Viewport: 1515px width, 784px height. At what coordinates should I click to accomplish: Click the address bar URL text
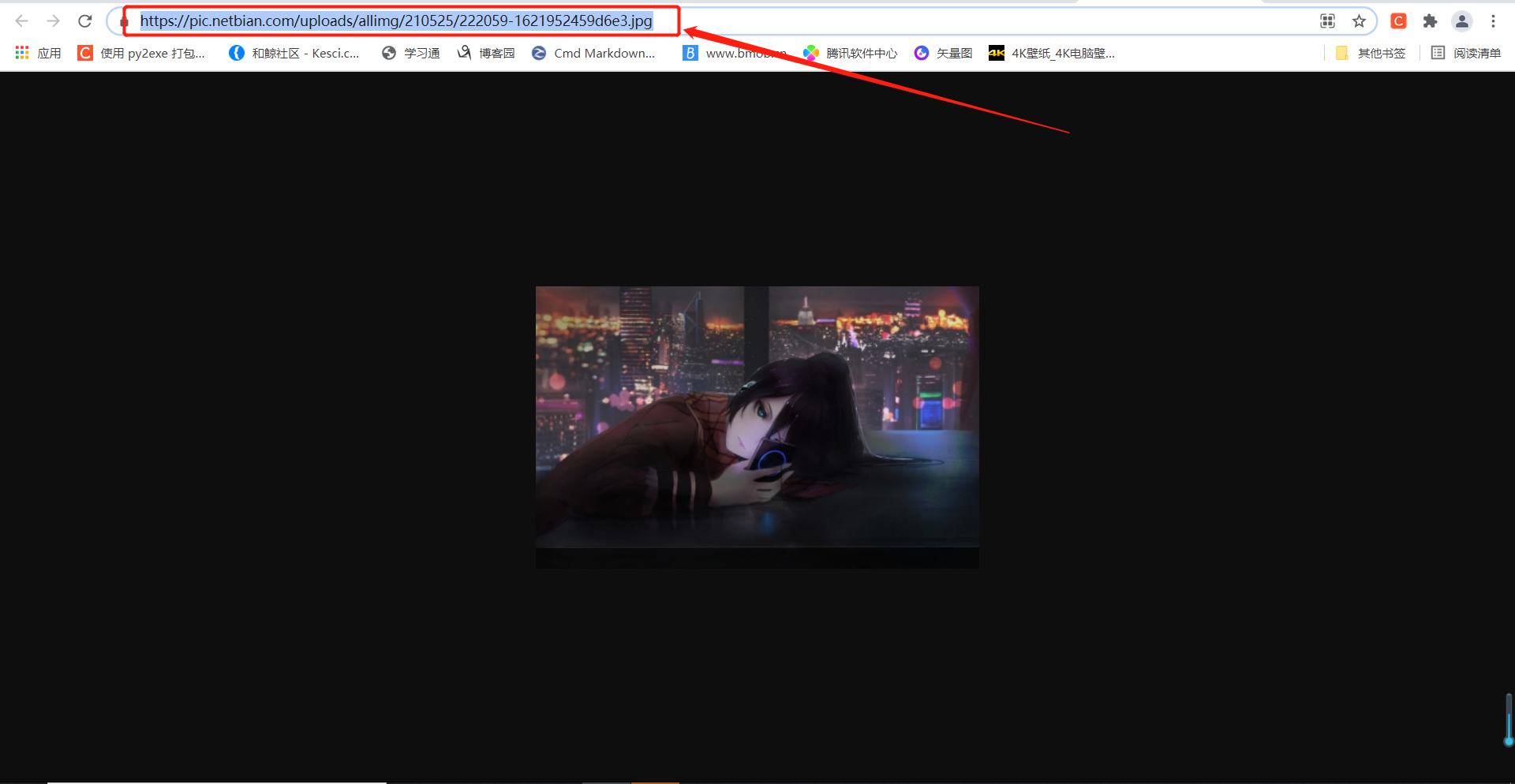point(396,21)
